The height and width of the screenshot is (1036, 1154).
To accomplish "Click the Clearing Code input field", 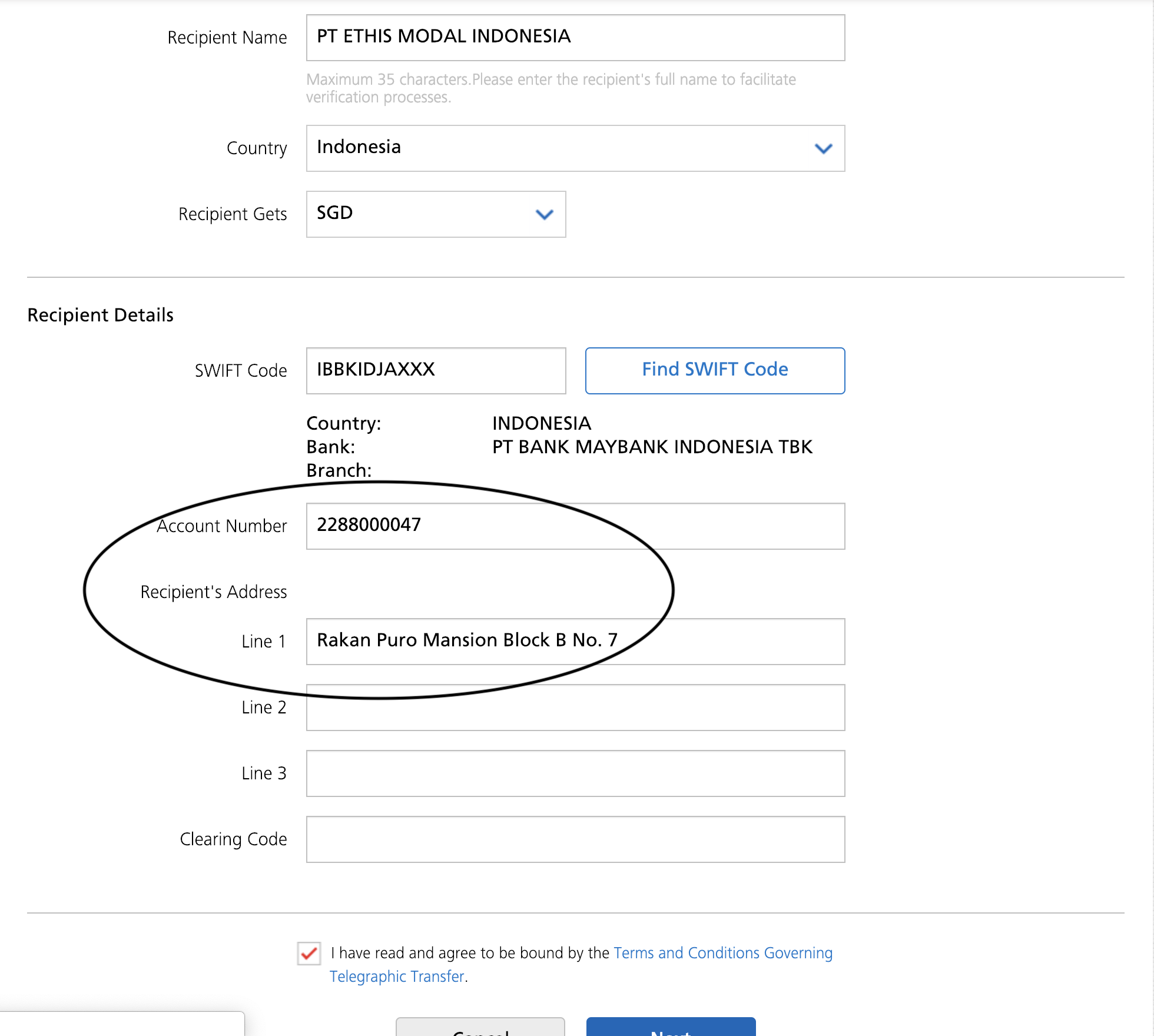I will [x=575, y=839].
